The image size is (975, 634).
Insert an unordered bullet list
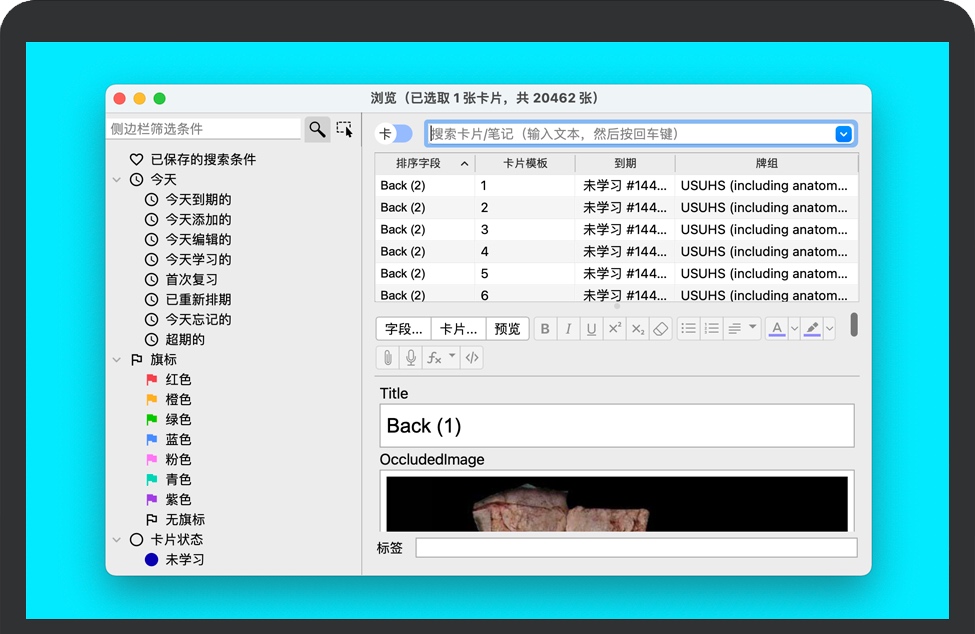[688, 329]
